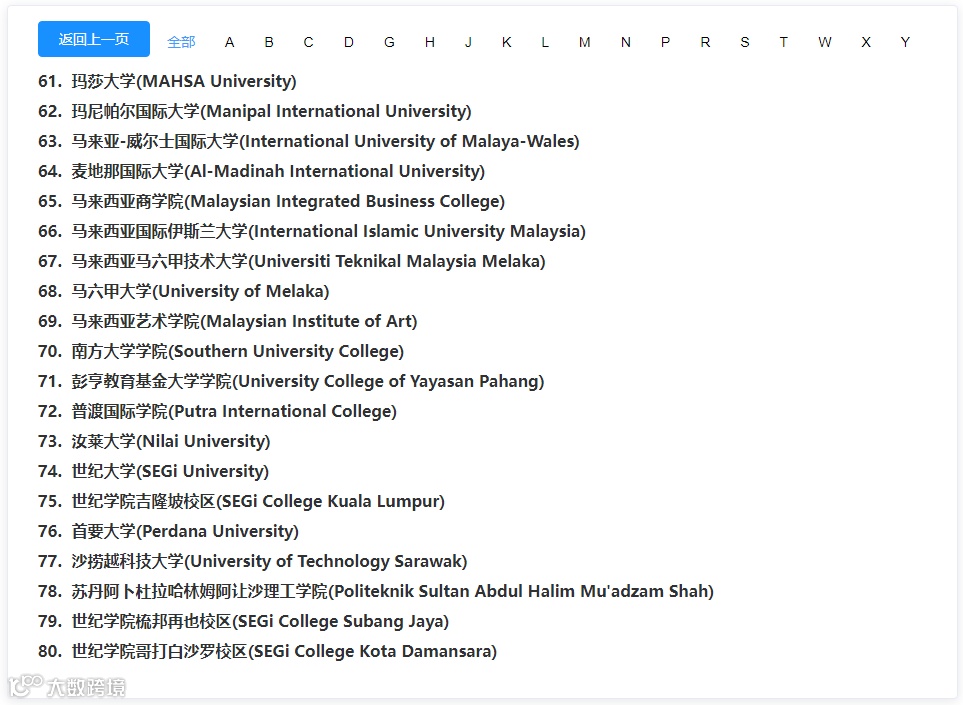Select Politeknik Sultan Abdul Halim Mu'adzam Shah
This screenshot has width=963, height=705.
click(376, 591)
